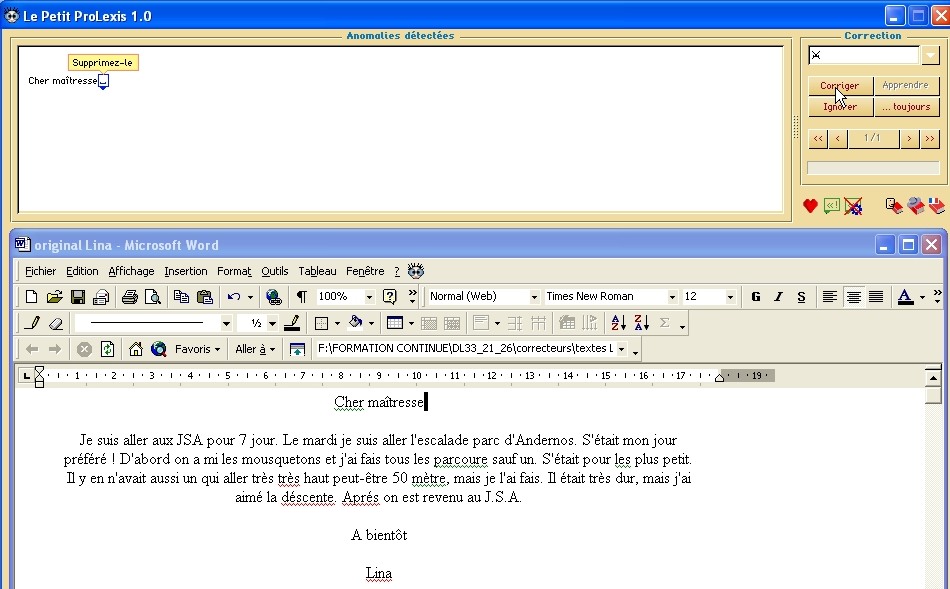The image size is (950, 589).
Task: Insert a table with the grid icon
Action: coord(395,323)
